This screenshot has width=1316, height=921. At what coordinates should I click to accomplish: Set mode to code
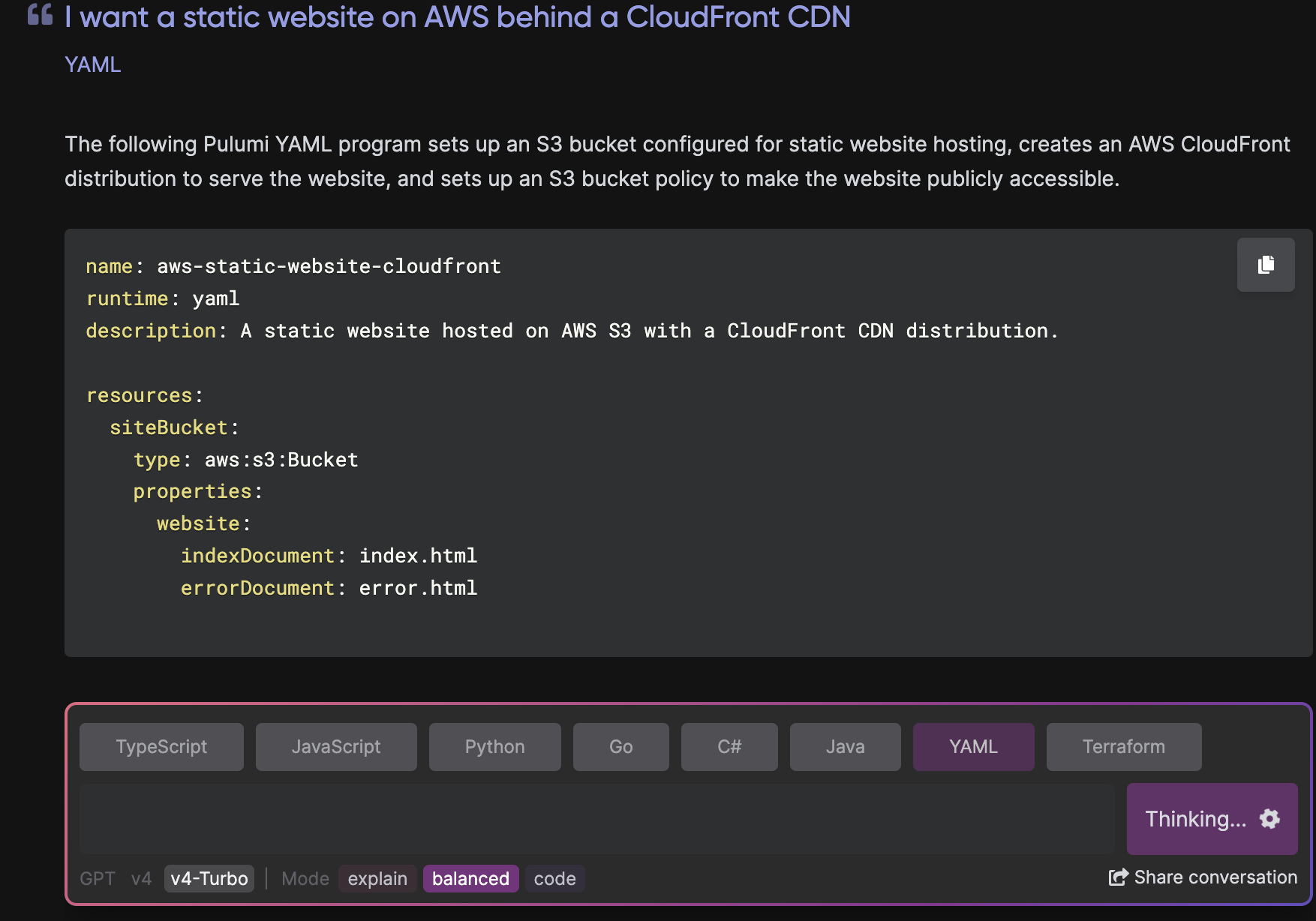[x=554, y=878]
